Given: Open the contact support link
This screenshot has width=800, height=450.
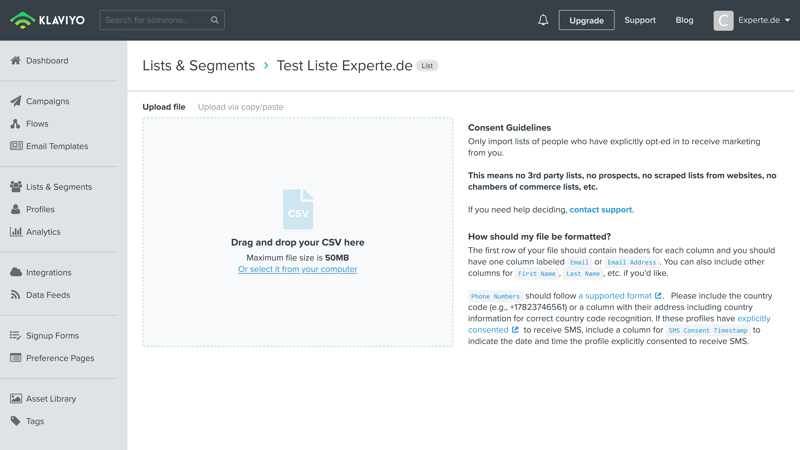Looking at the screenshot, I should coord(600,210).
